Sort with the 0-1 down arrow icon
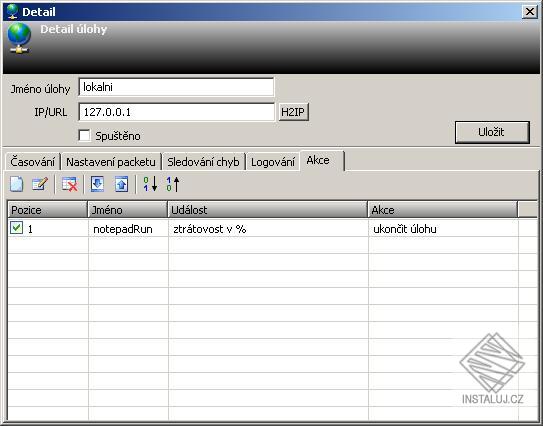 pos(150,184)
